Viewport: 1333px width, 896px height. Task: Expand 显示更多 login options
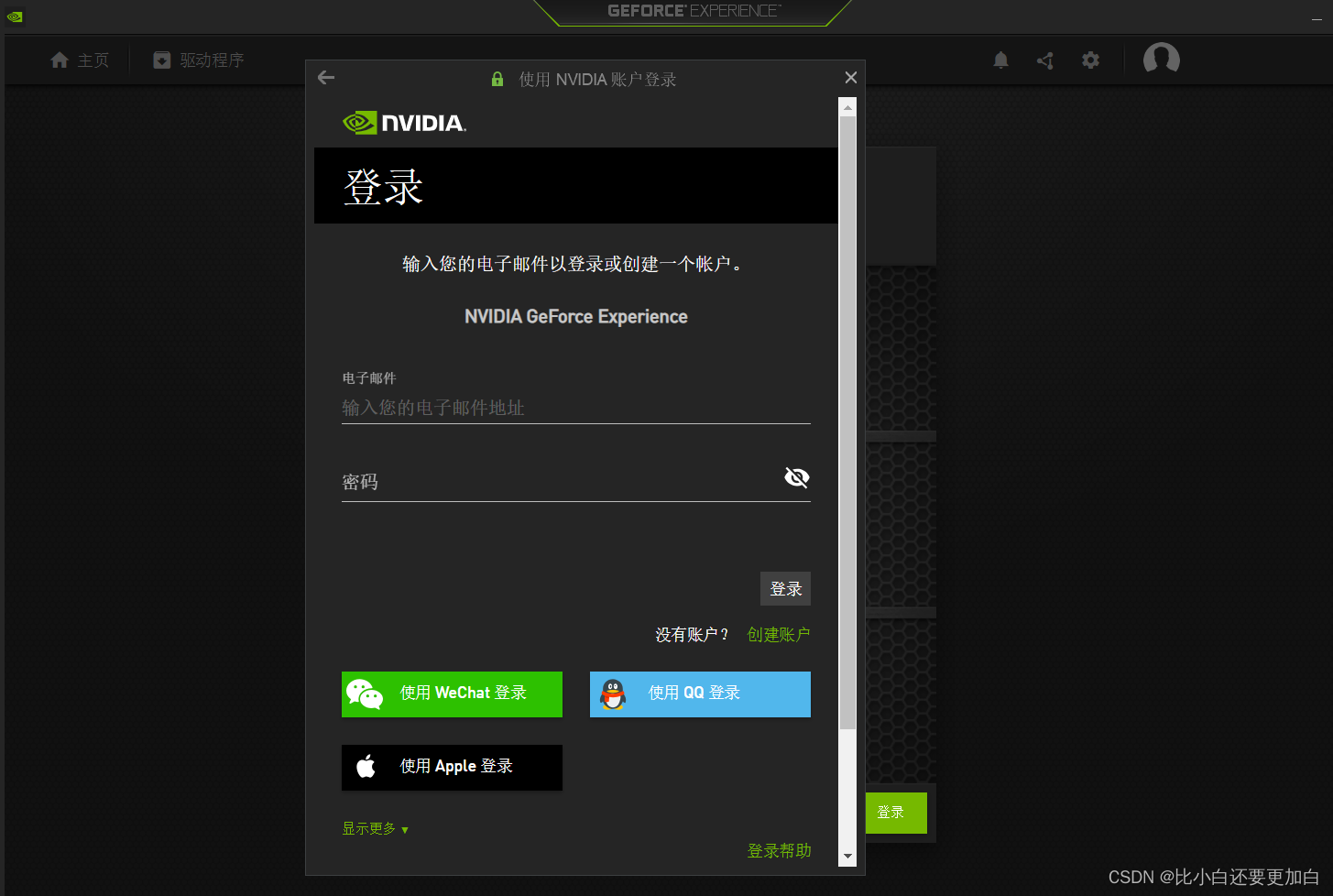pos(375,829)
